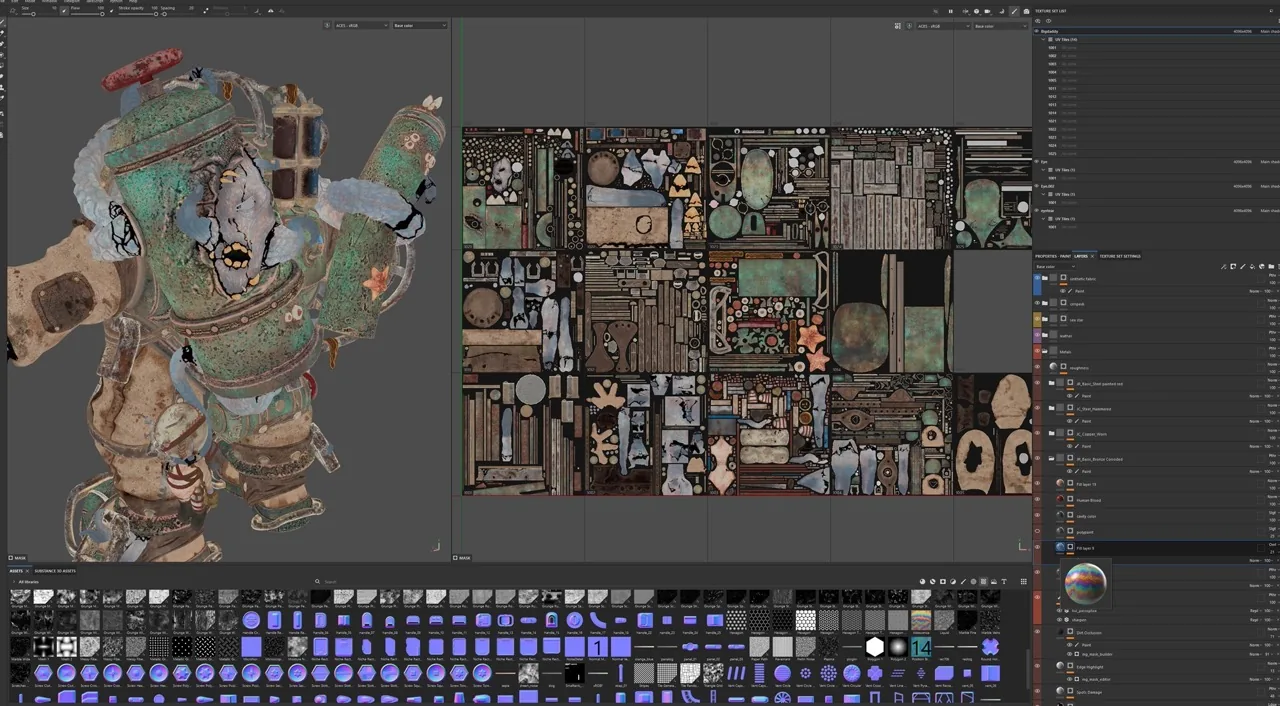Toggle visibility of the Bigdaddy texture set
The height and width of the screenshot is (706, 1280).
point(1037,31)
